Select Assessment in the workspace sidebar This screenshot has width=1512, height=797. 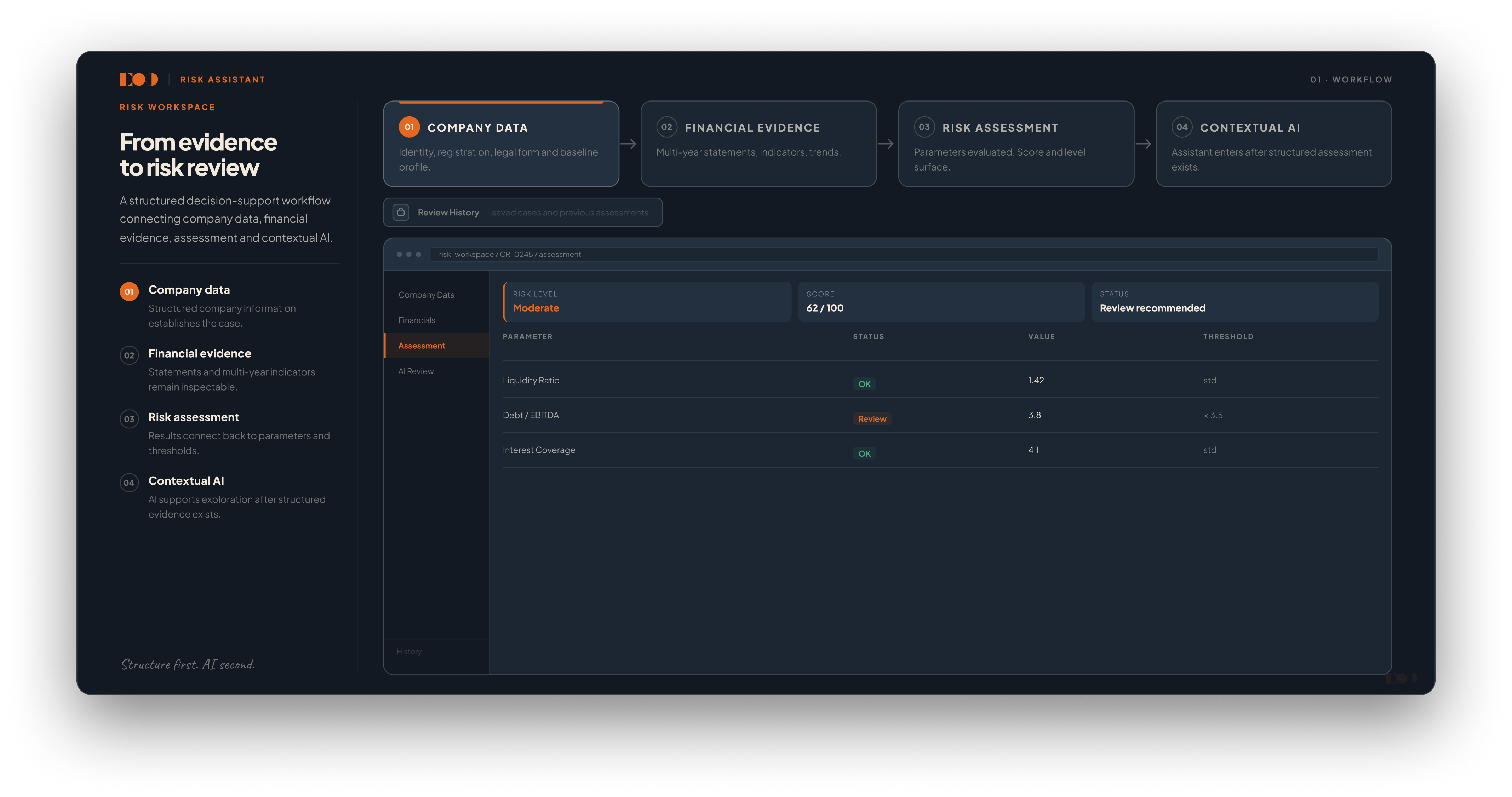(x=437, y=346)
